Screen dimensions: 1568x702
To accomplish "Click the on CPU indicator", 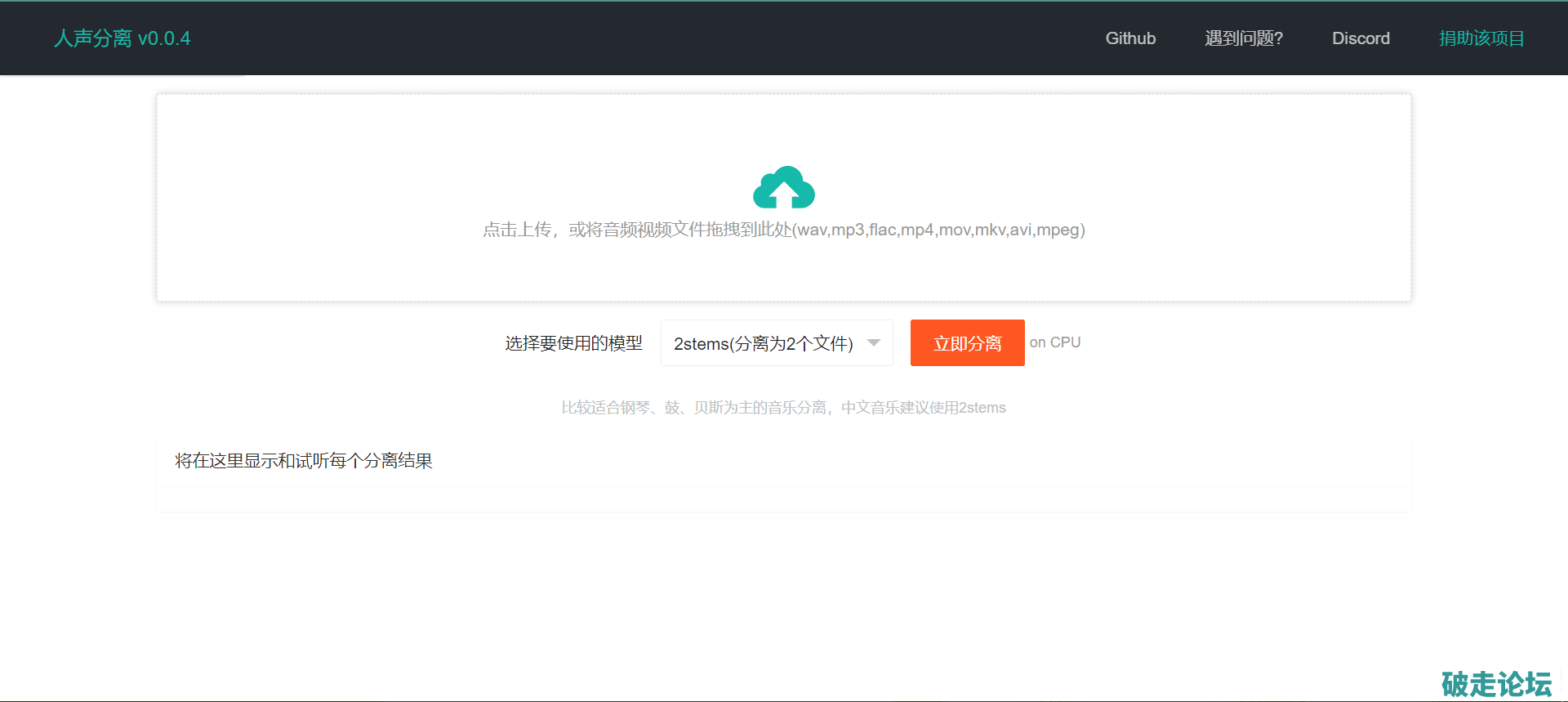I will (1054, 342).
